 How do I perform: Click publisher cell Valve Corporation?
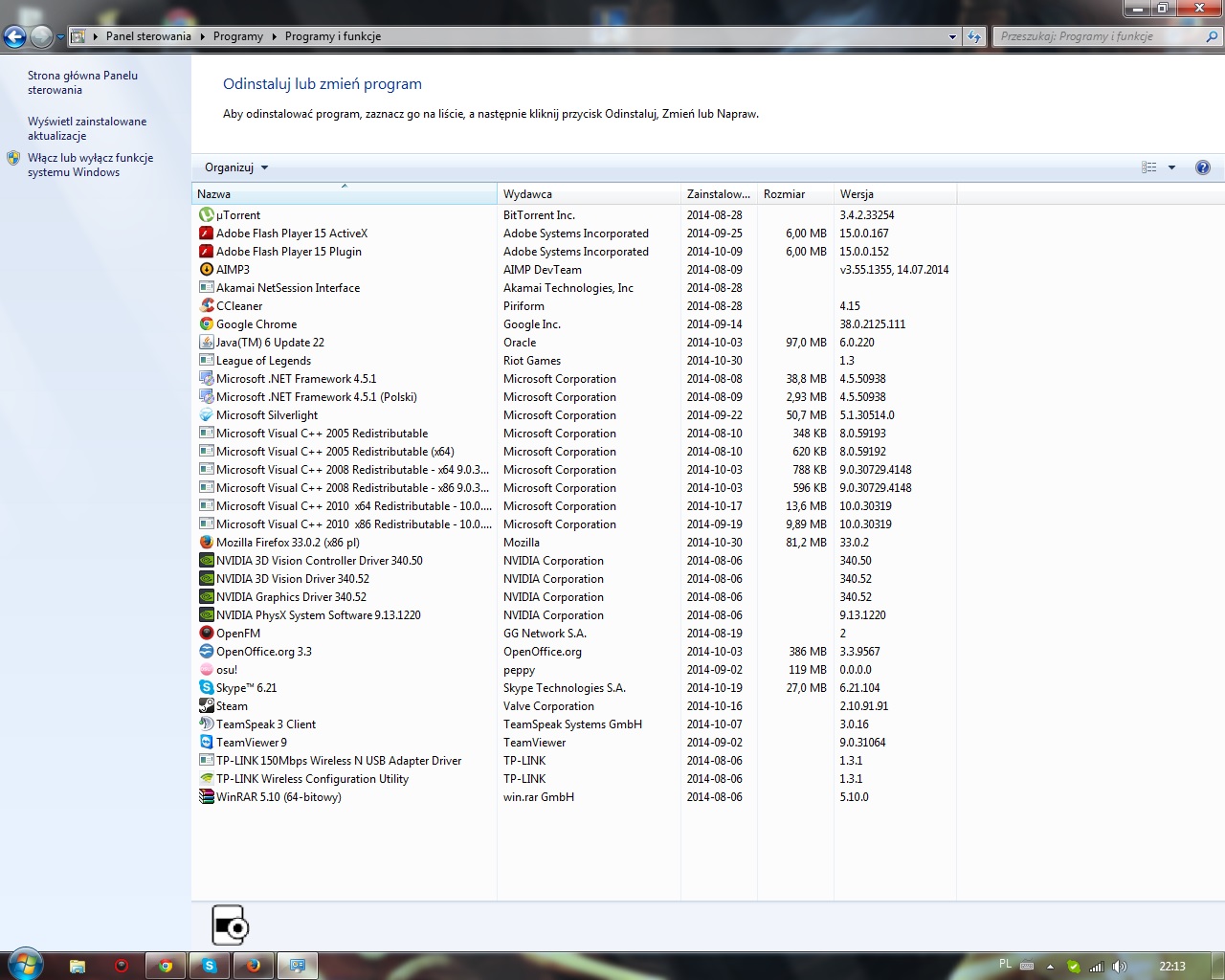click(x=548, y=706)
